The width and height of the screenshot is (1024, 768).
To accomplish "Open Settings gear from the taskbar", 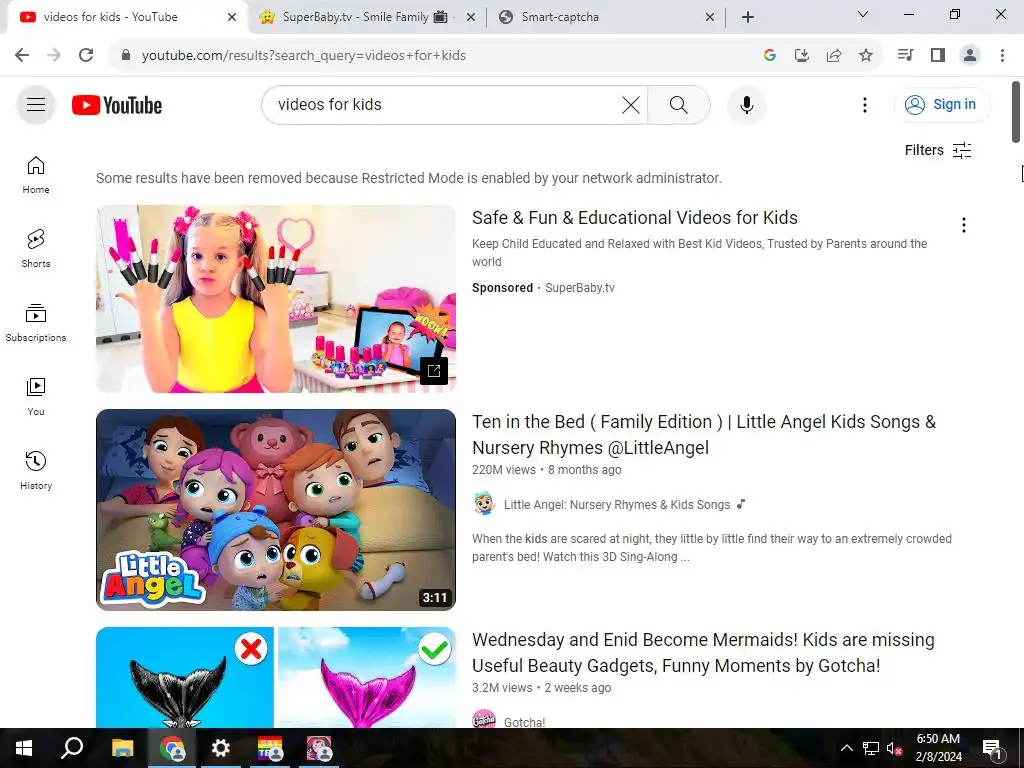I will (221, 748).
